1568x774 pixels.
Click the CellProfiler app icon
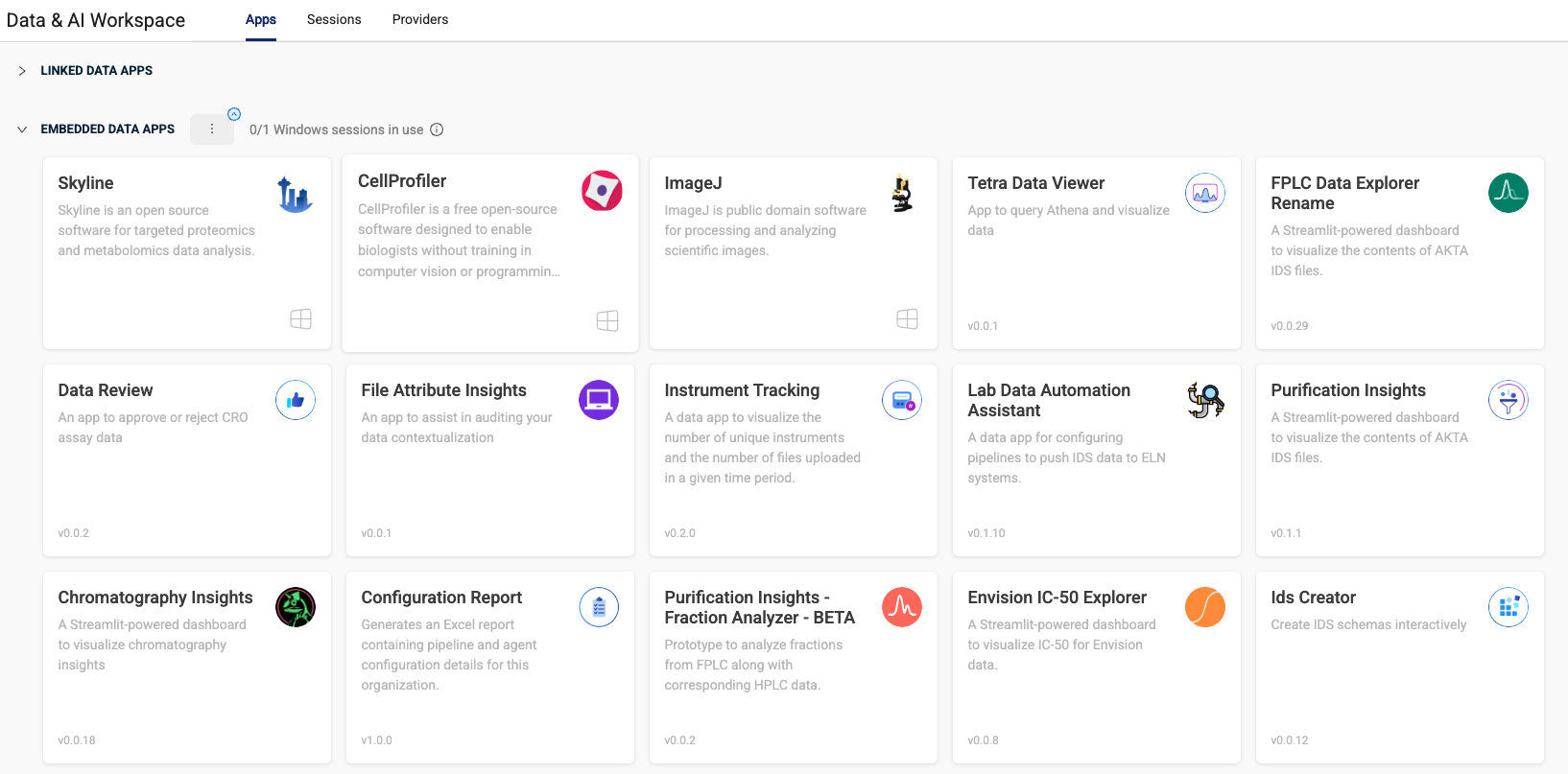[602, 191]
